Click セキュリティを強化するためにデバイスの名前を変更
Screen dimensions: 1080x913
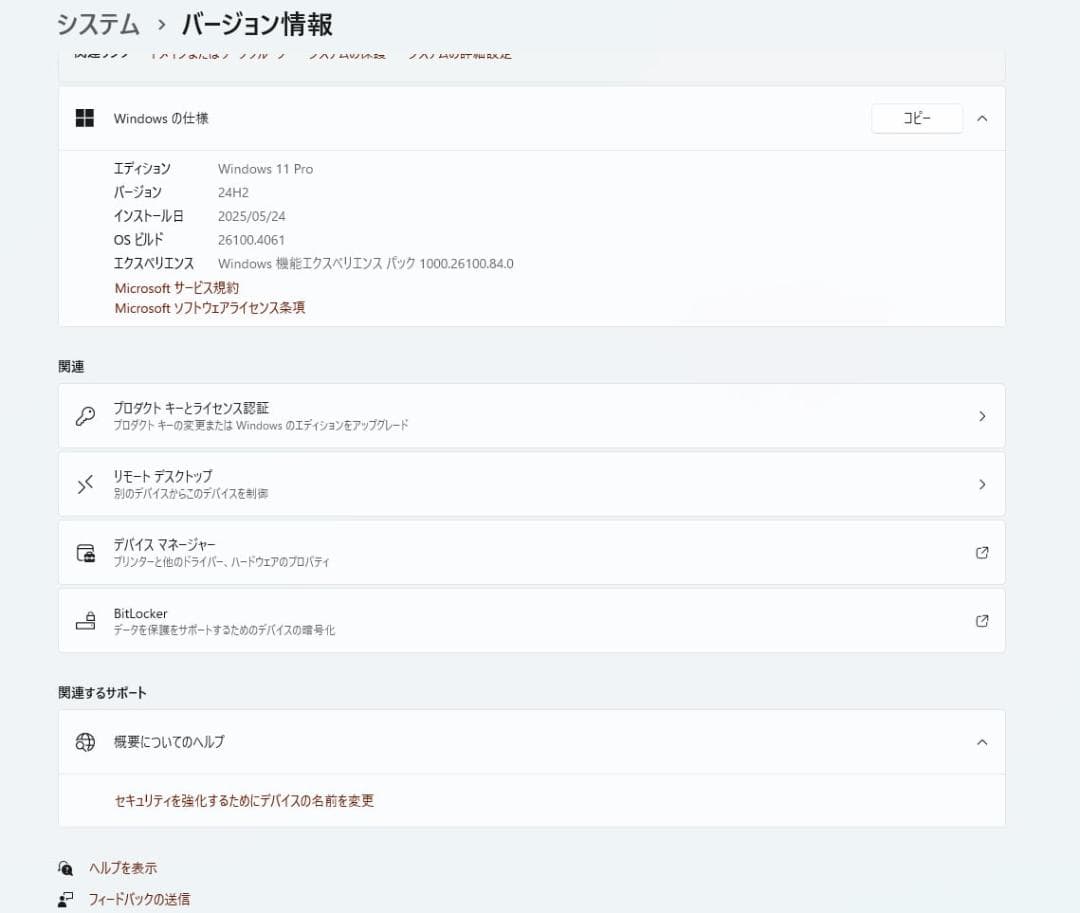point(244,800)
